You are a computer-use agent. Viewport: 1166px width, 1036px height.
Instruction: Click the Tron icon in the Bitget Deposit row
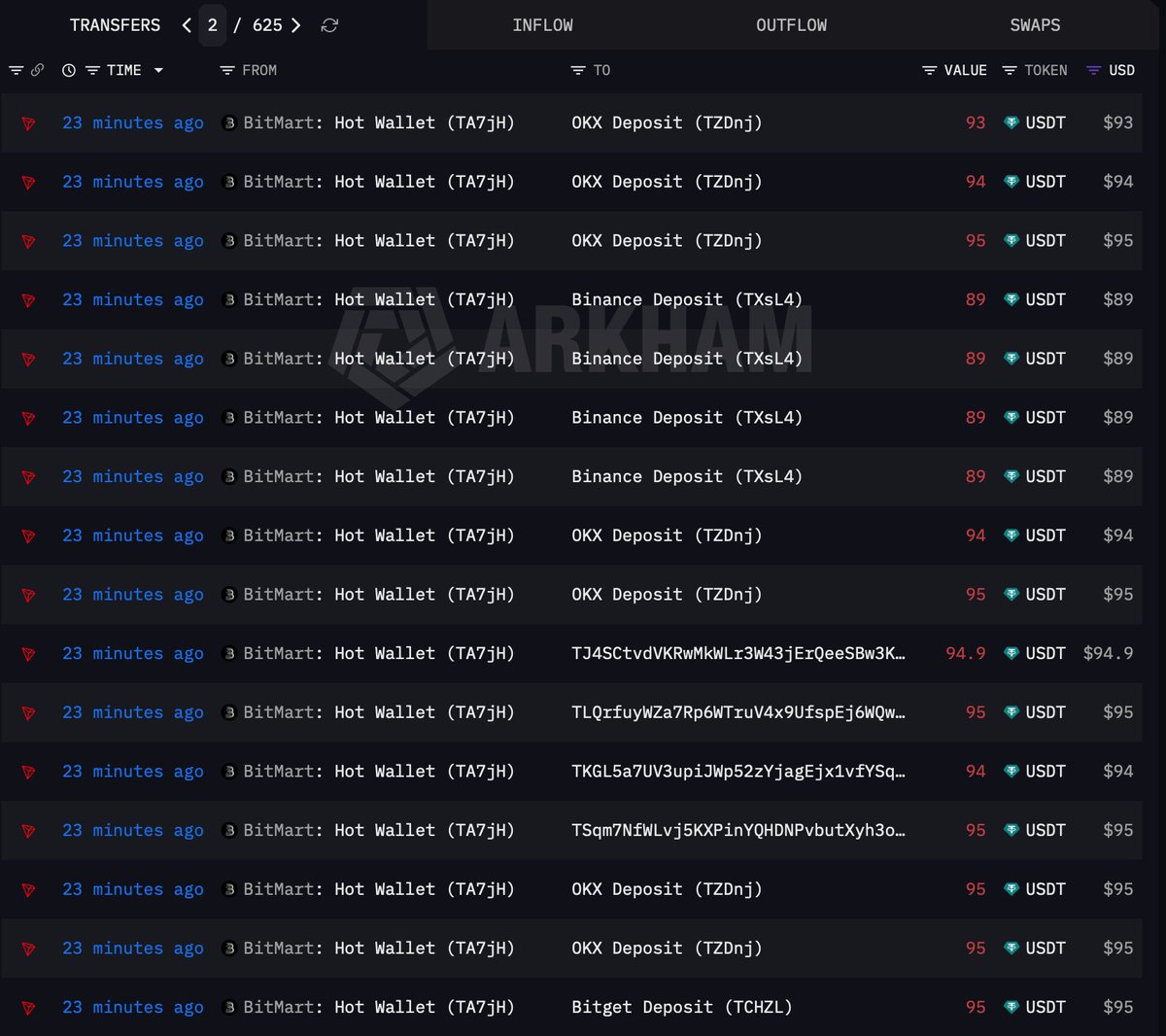pos(29,1008)
